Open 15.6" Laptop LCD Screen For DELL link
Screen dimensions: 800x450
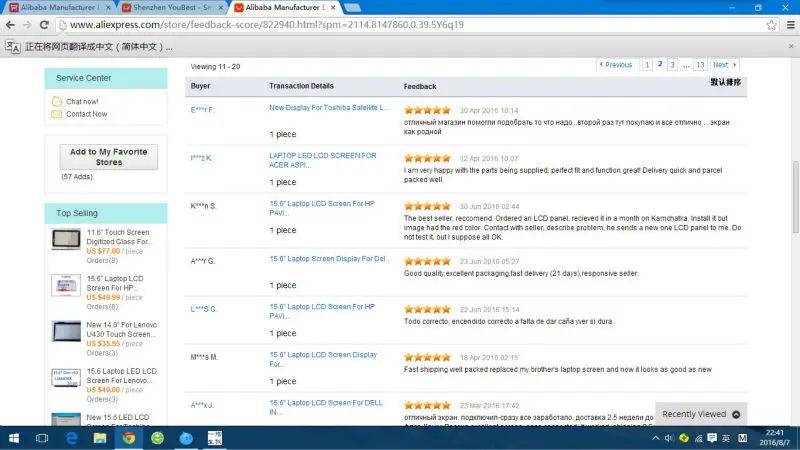coord(326,407)
